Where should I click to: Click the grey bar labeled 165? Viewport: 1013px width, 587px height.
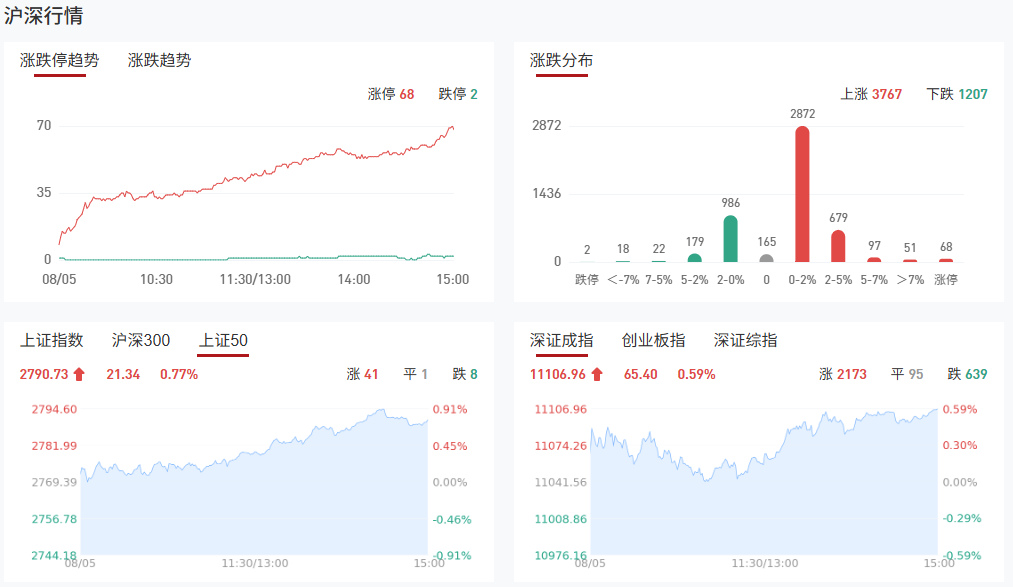[766, 258]
